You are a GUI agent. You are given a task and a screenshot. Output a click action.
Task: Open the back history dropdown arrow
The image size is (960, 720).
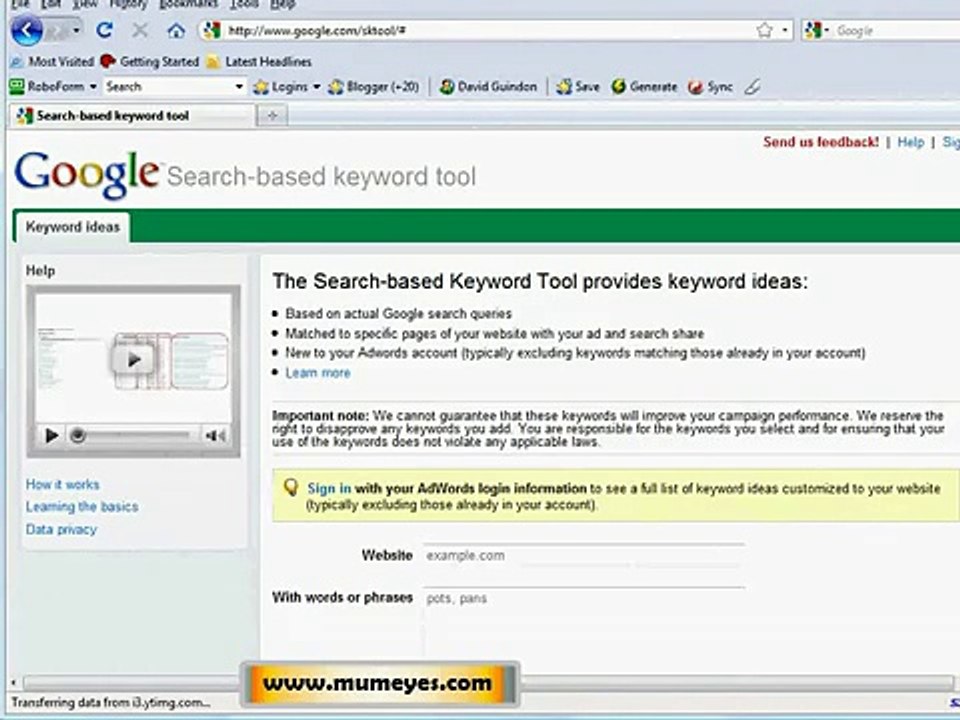76,30
